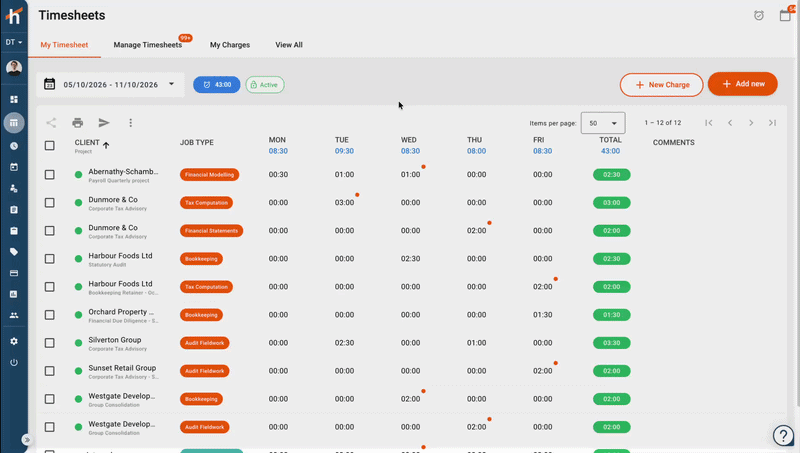
Task: Open the DT workspace dropdown
Action: tap(14, 42)
